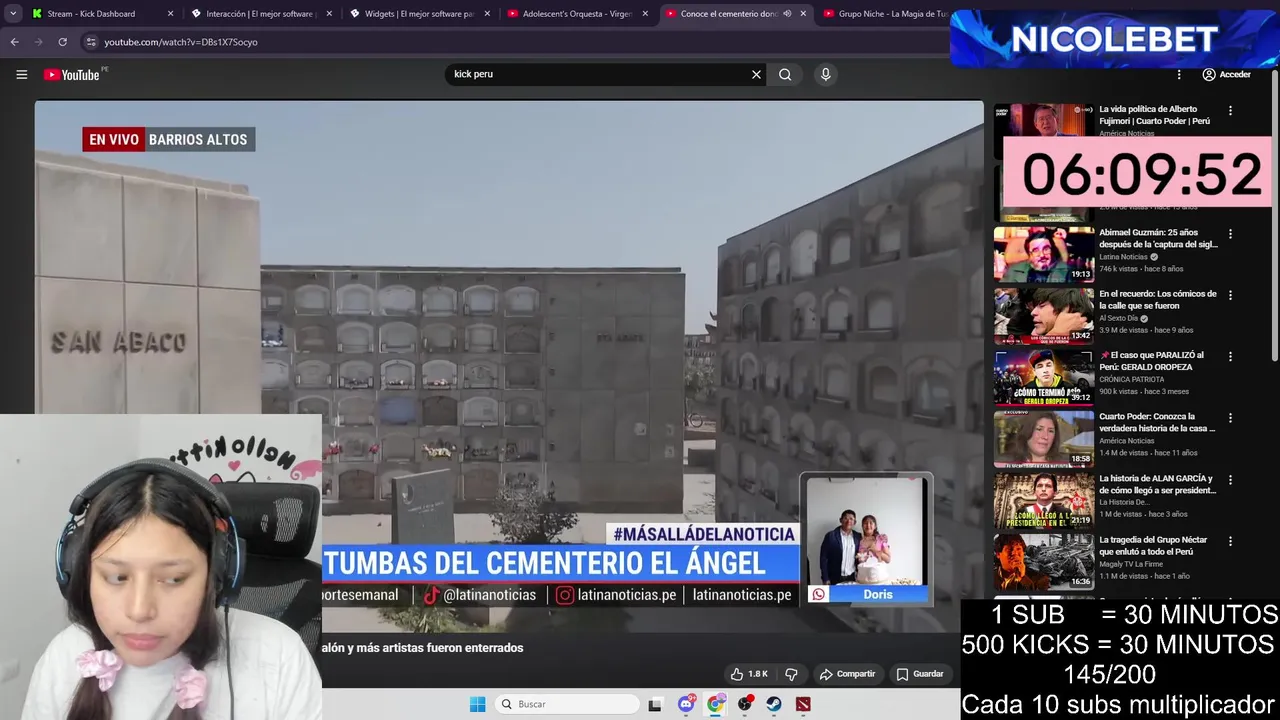The width and height of the screenshot is (1280, 720).
Task: Open the YouTube hamburger guide menu
Action: pos(21,74)
